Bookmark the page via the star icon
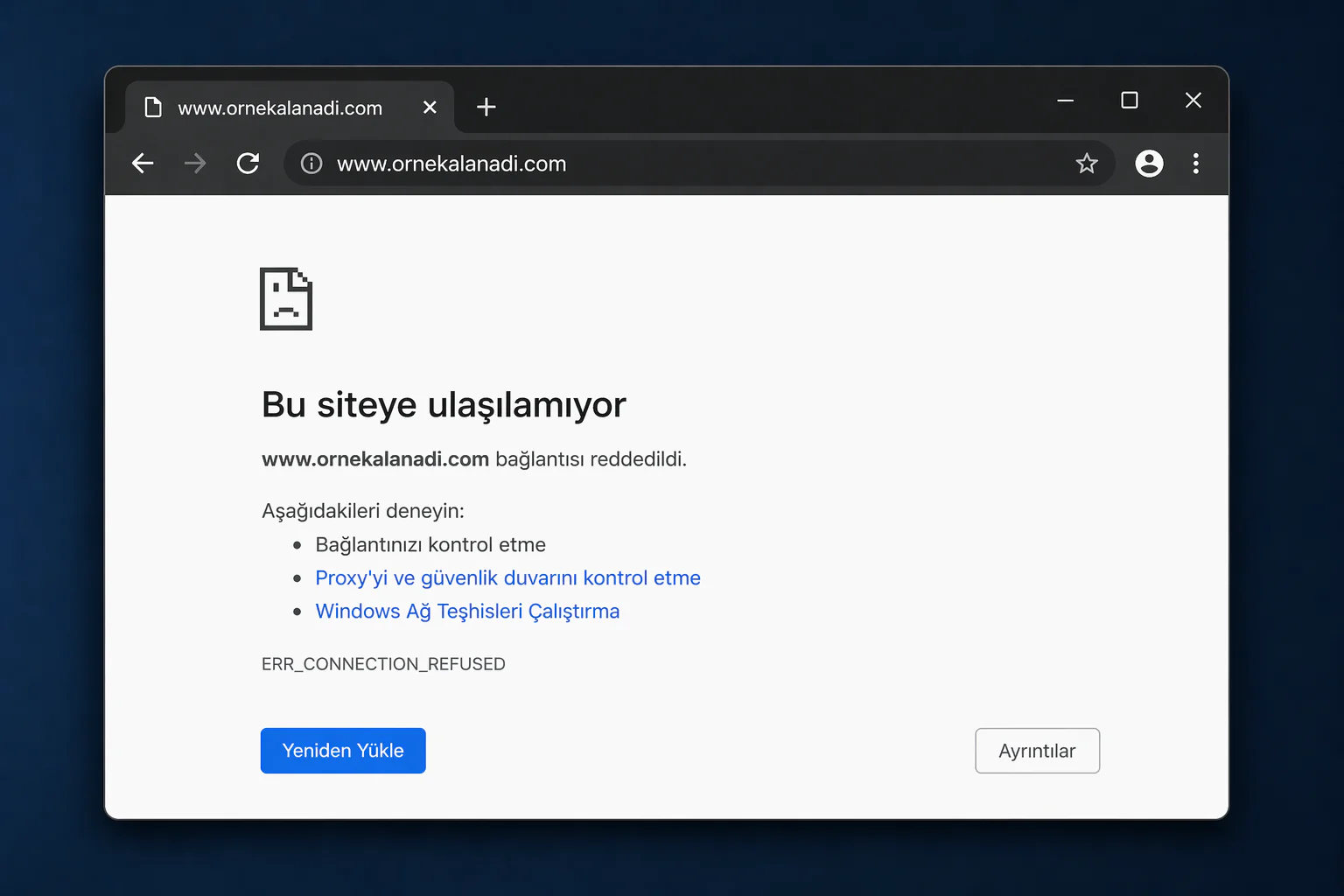This screenshot has width=1344, height=896. point(1087,164)
